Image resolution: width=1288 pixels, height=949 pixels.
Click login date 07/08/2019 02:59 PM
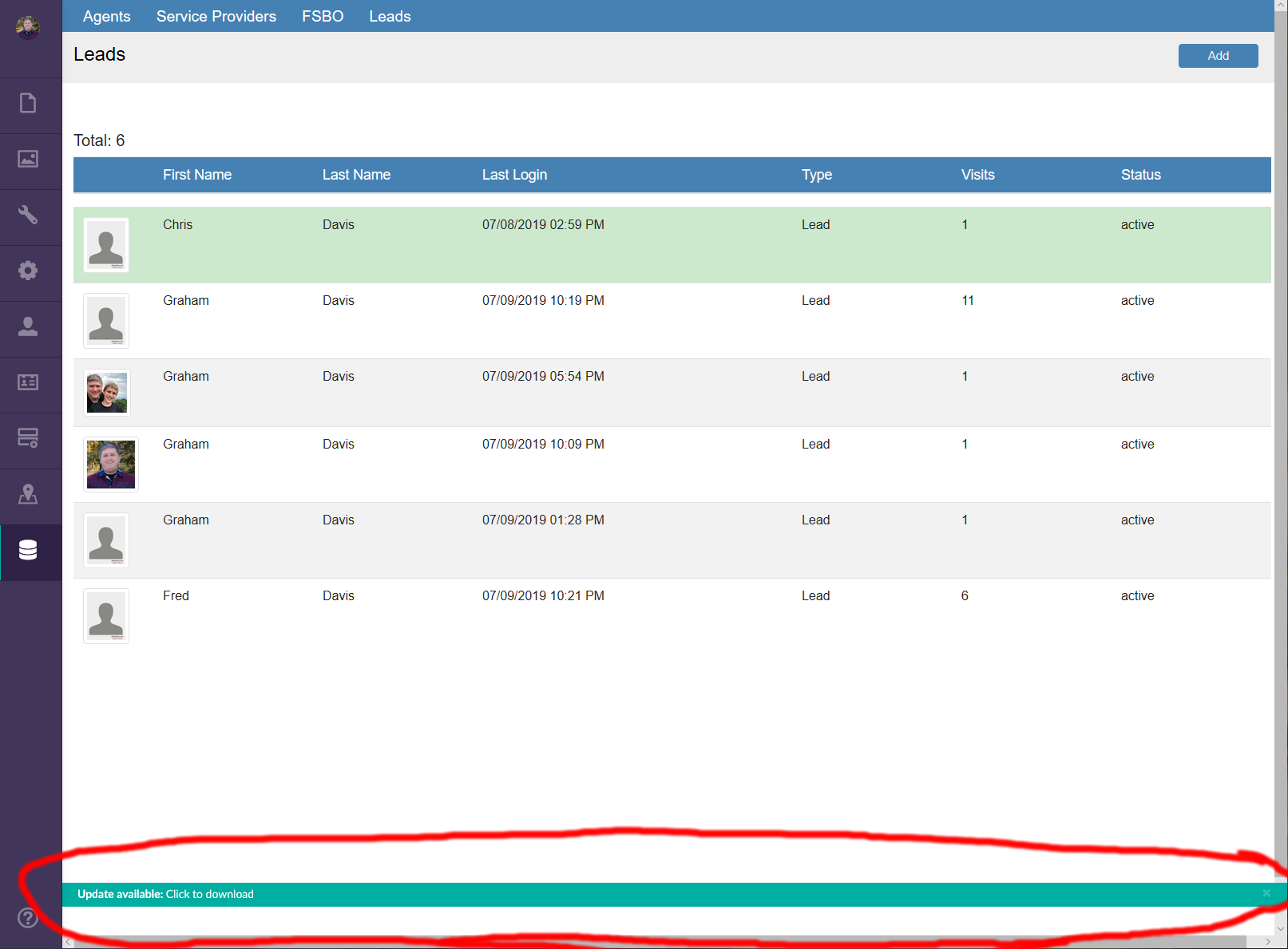[x=543, y=224]
